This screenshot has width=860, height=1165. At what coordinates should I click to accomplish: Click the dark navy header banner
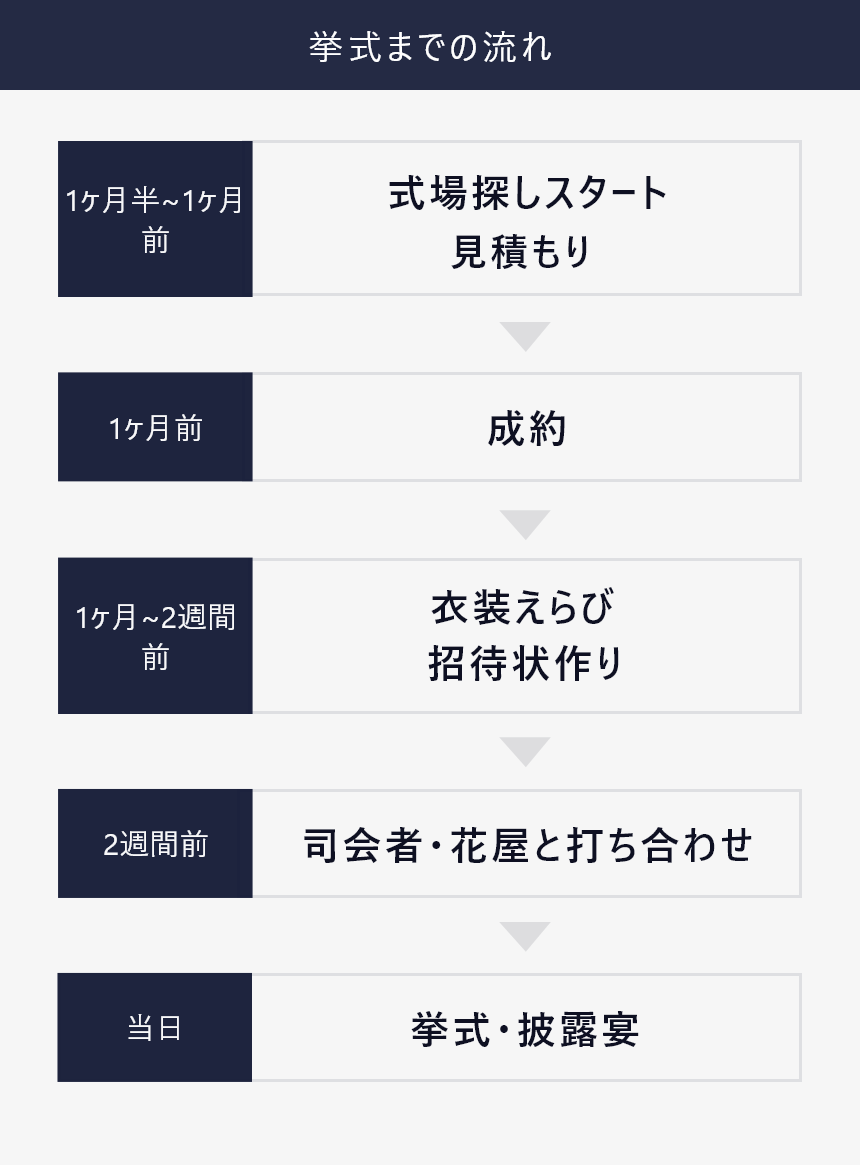pos(430,45)
